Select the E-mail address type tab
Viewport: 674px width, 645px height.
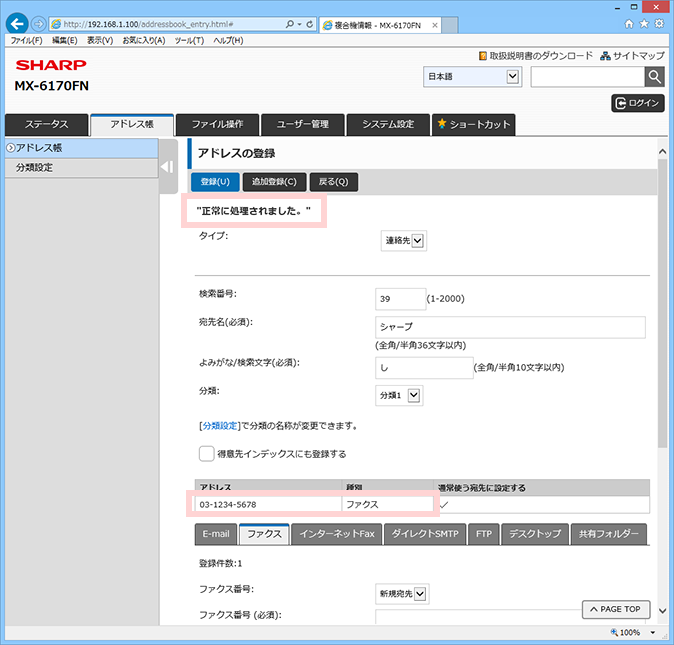click(216, 534)
